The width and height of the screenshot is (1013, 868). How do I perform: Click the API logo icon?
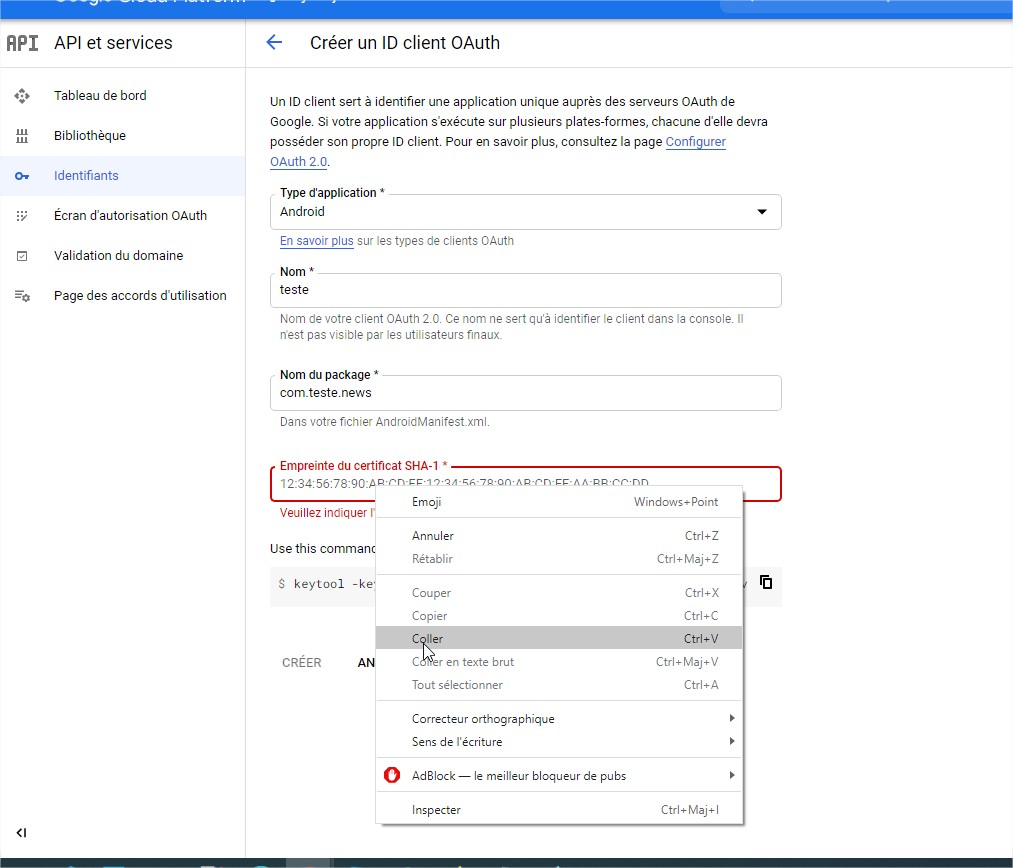point(22,43)
